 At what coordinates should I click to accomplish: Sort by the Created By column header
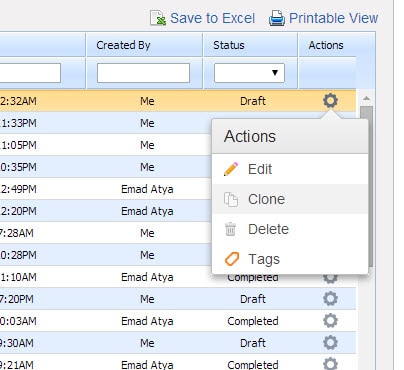pos(123,45)
